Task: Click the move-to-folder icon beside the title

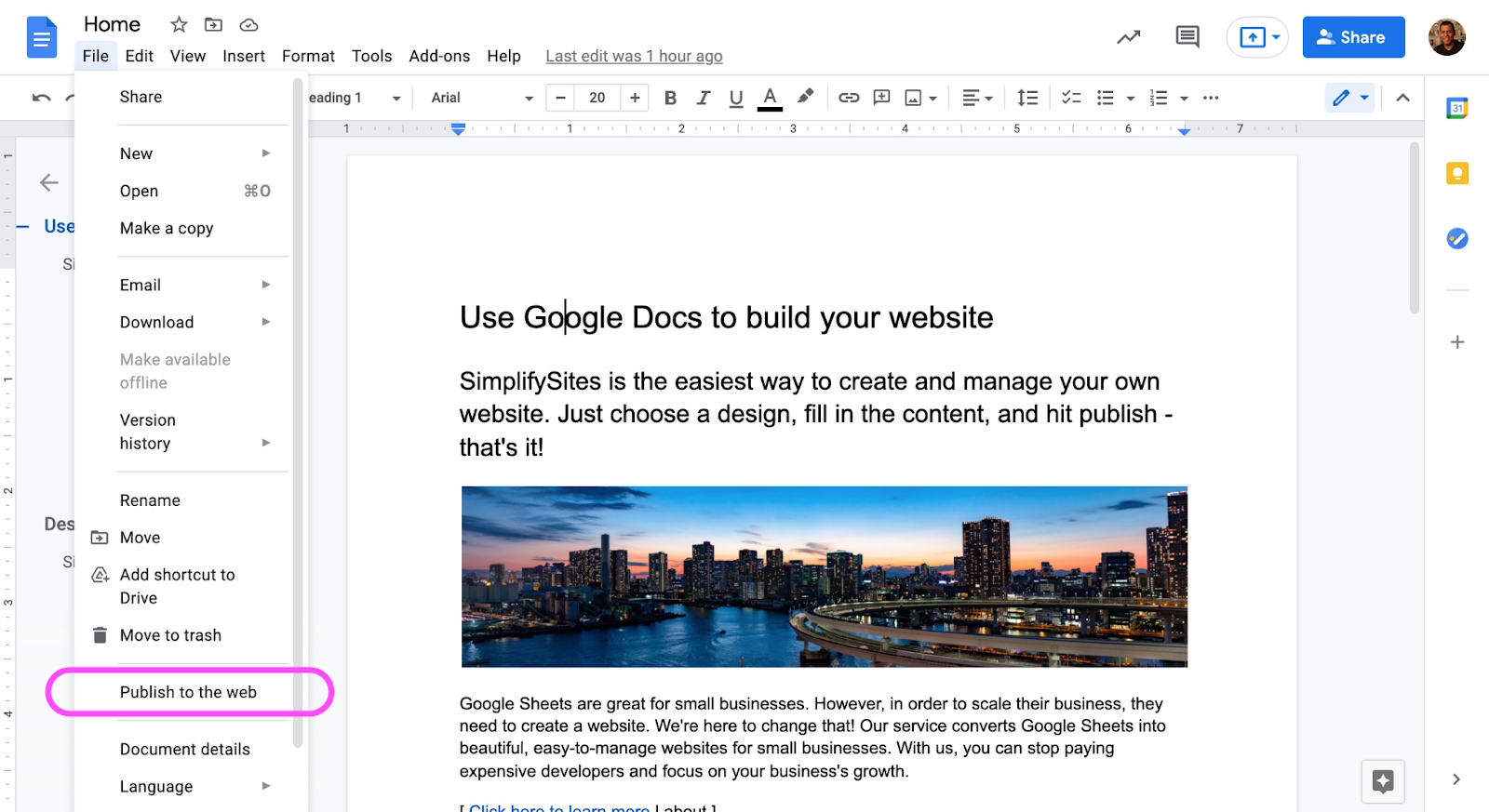Action: 213,24
